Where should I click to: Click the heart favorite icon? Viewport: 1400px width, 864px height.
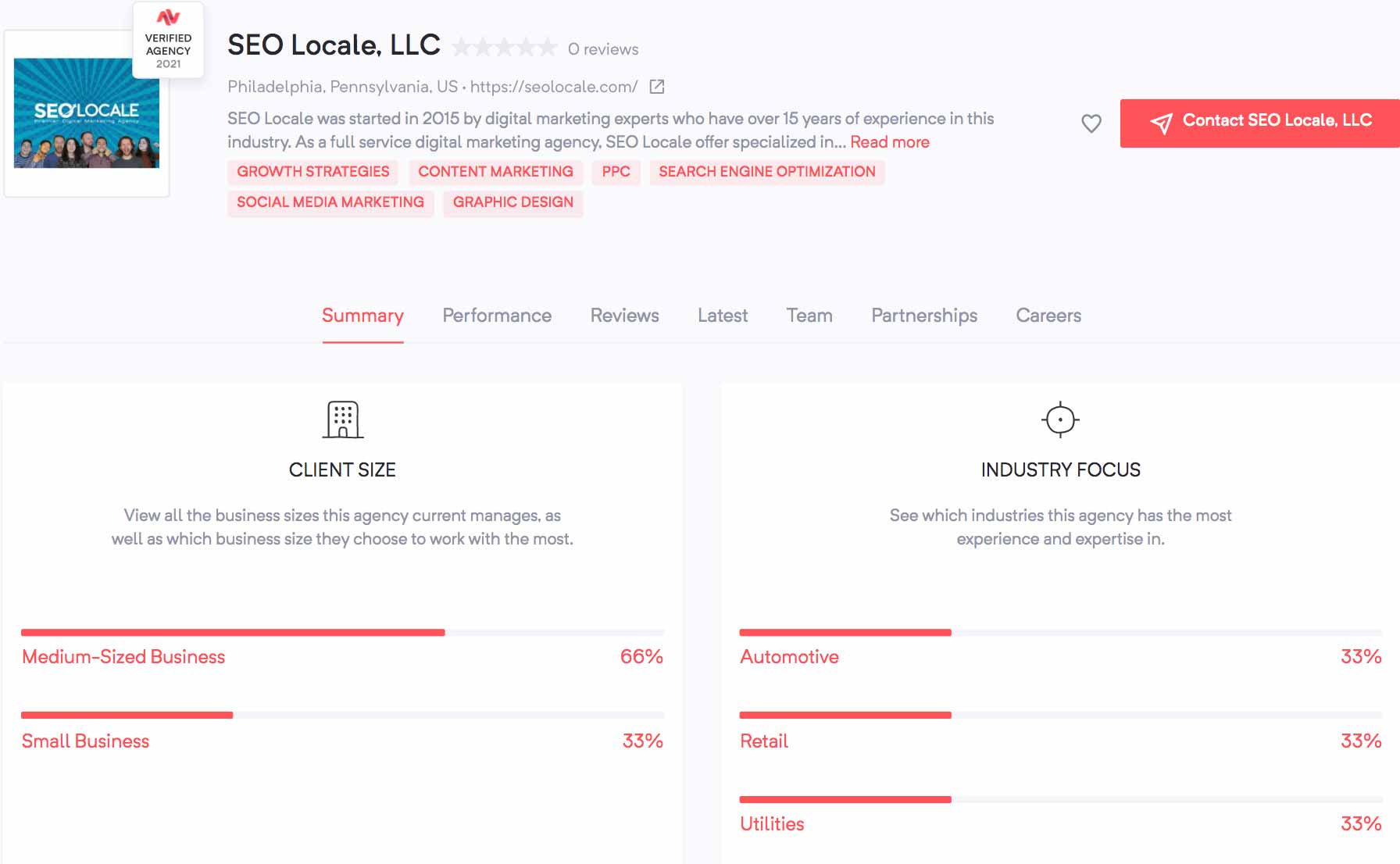coord(1091,123)
